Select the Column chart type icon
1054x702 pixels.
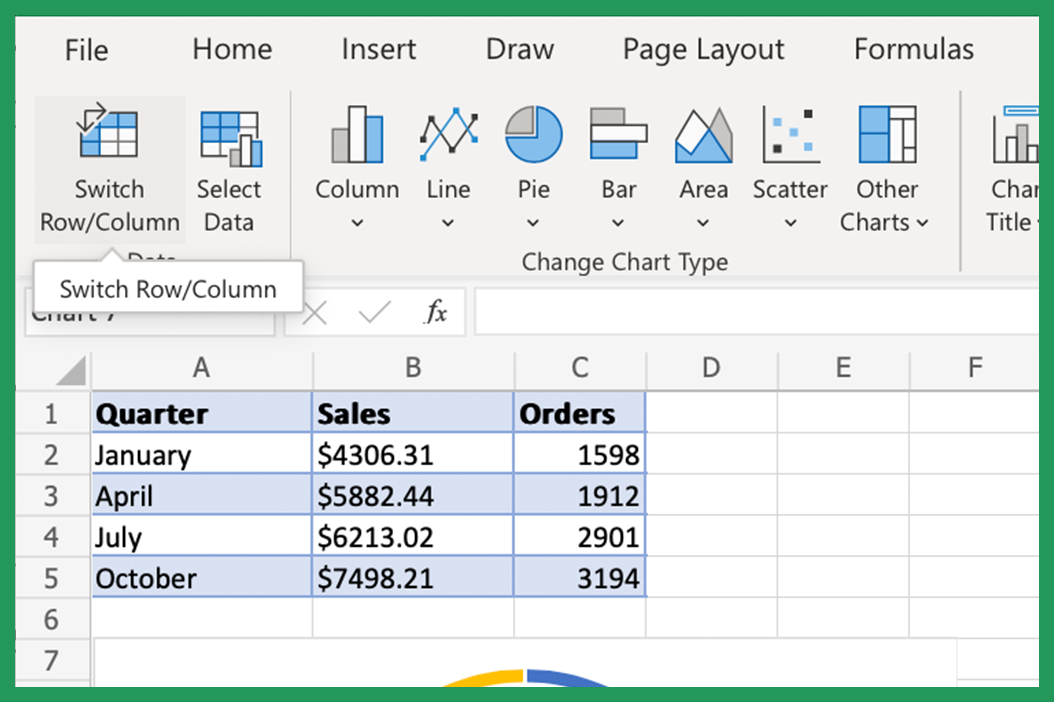[x=357, y=132]
